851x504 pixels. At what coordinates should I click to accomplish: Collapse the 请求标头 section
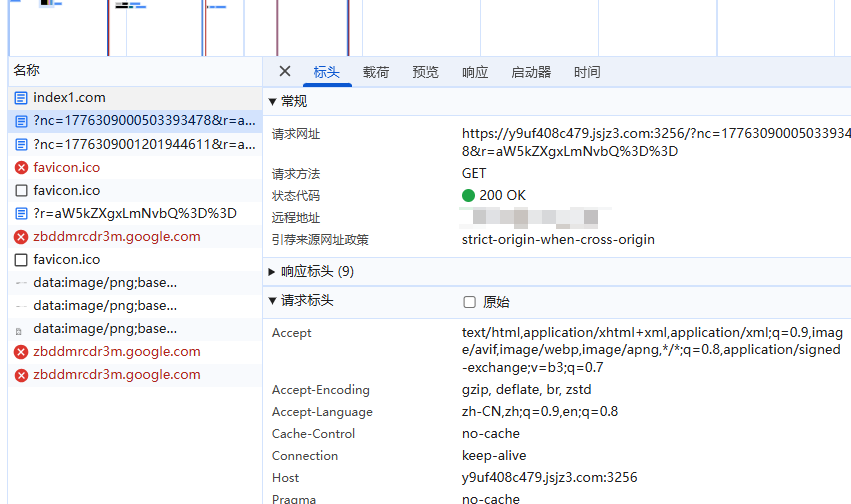pyautogui.click(x=273, y=301)
